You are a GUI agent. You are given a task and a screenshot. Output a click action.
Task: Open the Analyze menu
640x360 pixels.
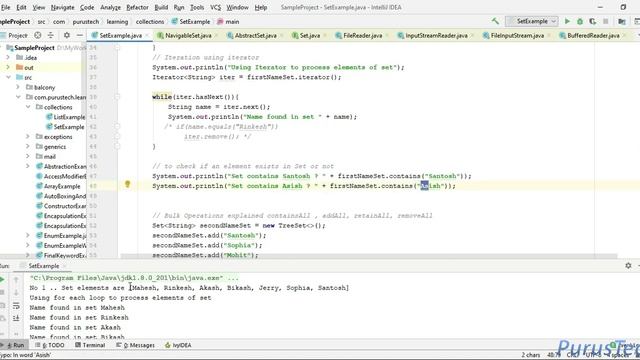[110, 7]
